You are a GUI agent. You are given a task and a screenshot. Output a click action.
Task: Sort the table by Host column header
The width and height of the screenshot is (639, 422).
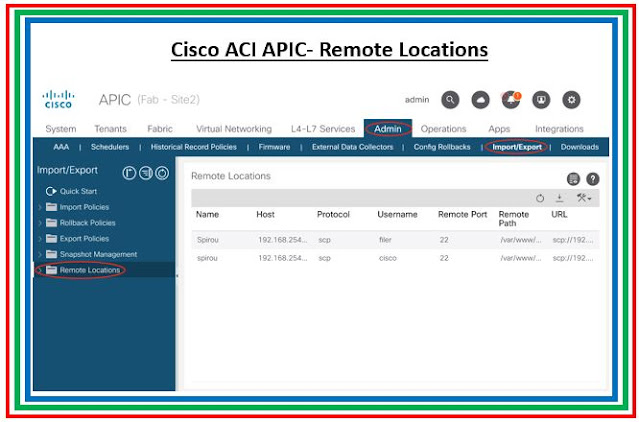tap(265, 214)
